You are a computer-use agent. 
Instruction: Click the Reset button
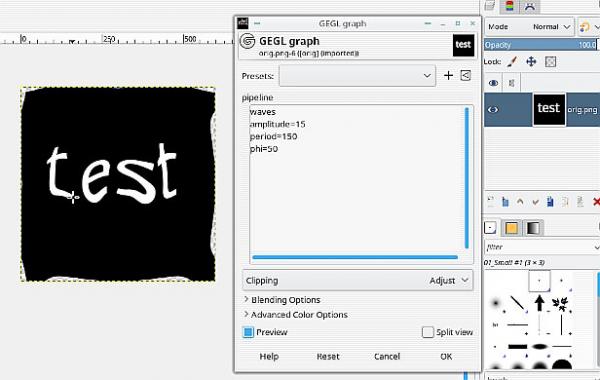coord(328,357)
